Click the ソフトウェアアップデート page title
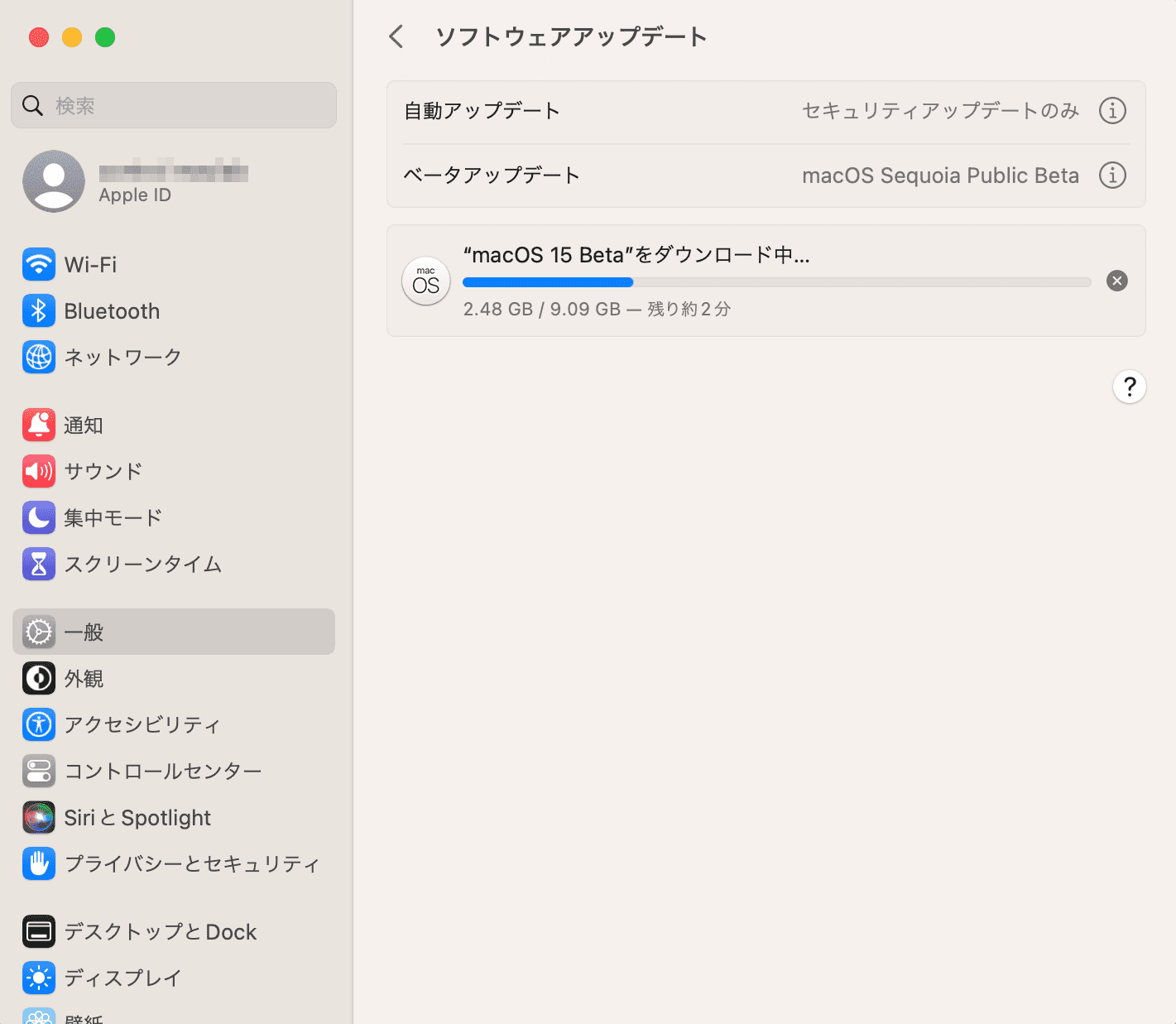Image resolution: width=1176 pixels, height=1024 pixels. (x=571, y=36)
